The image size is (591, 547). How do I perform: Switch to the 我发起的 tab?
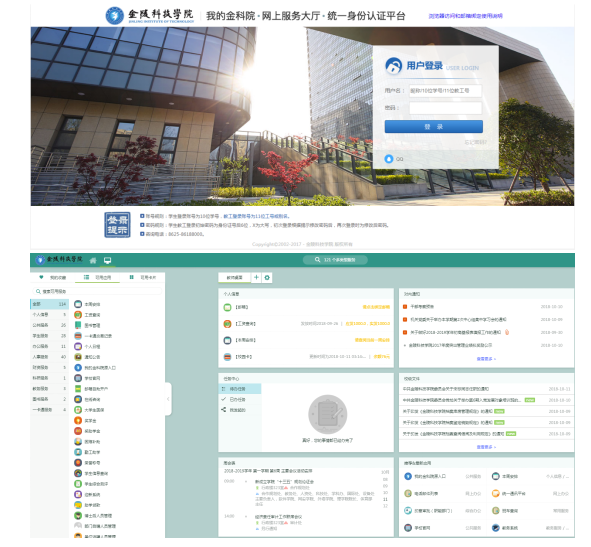coord(240,410)
